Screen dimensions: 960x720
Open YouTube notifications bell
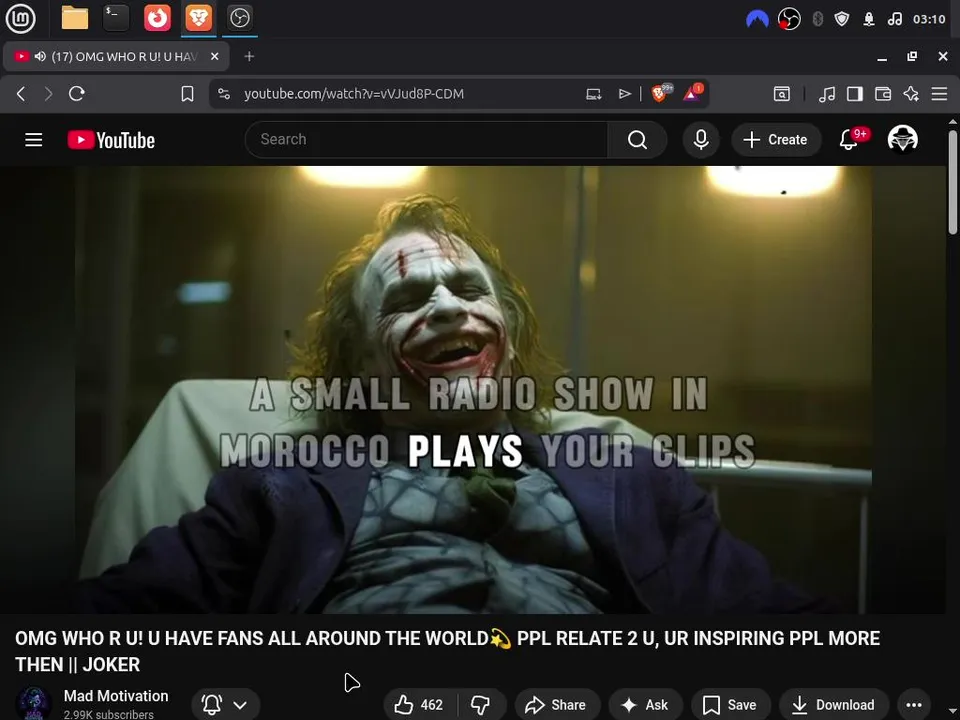849,140
